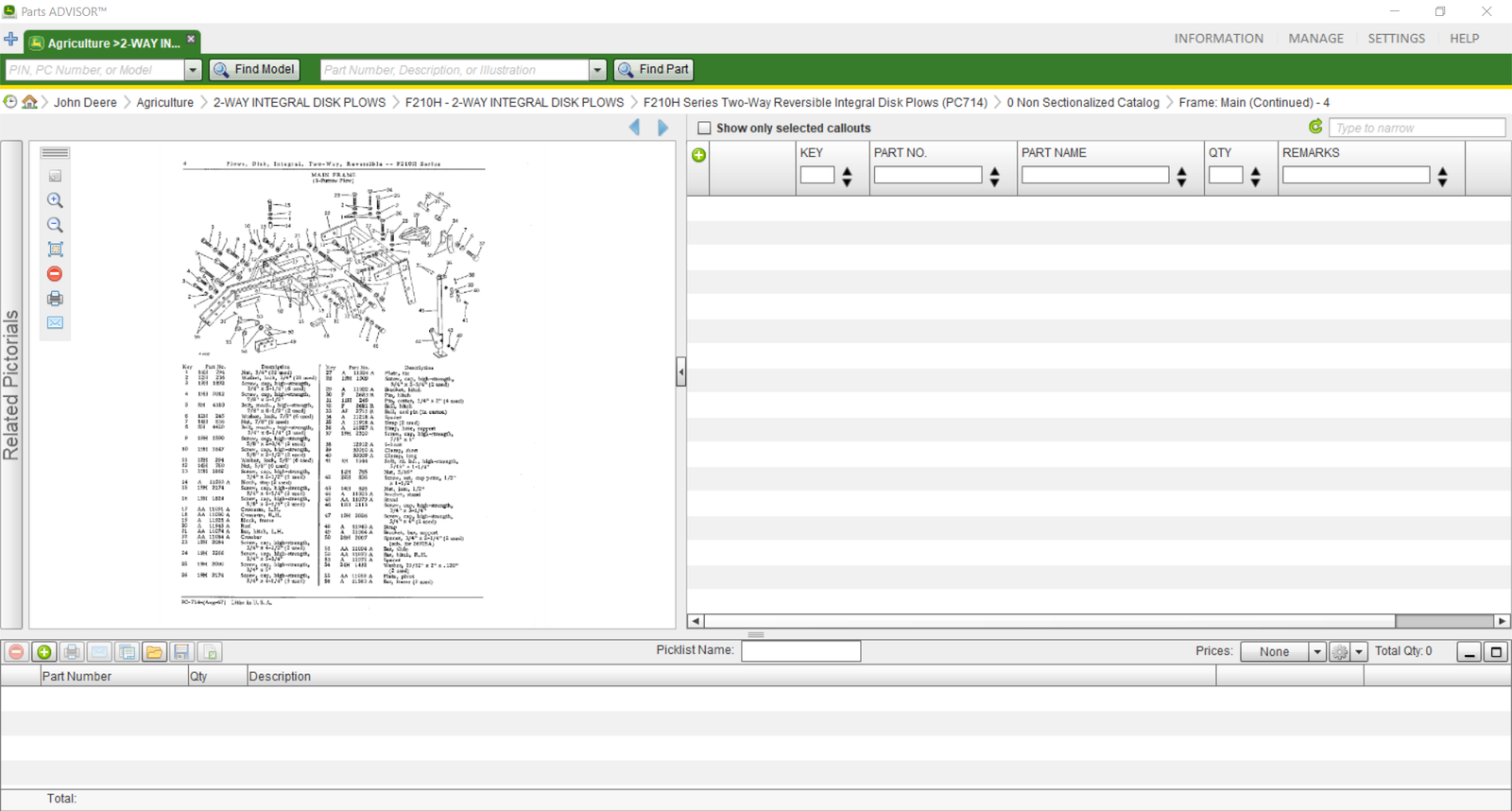Go to home via breadcrumb house icon
Image resolution: width=1512 pixels, height=811 pixels.
coord(30,102)
